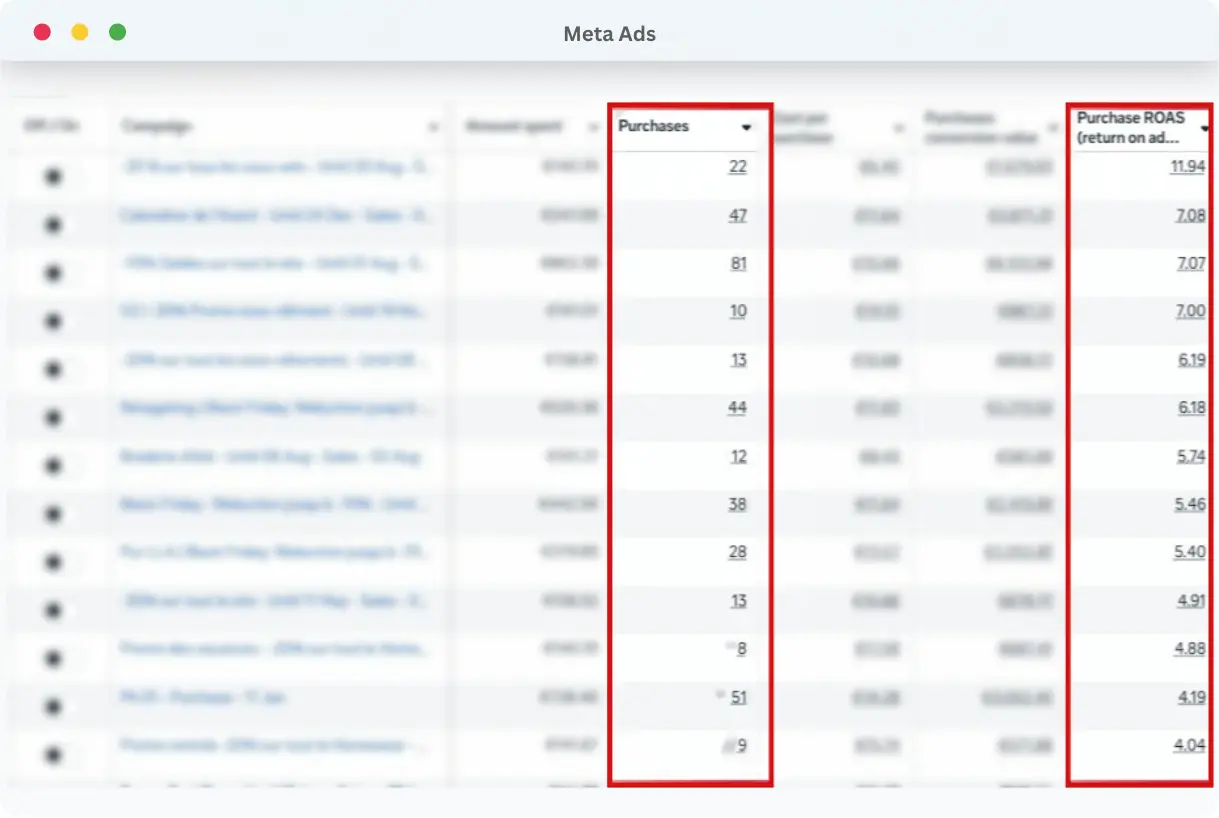1219x818 pixels.
Task: Toggle the first campaign's Off/On switch
Action: 53,177
